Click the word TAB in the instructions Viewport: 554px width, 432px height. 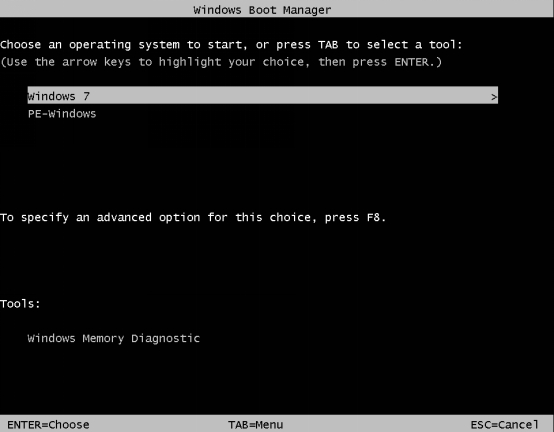click(328, 45)
